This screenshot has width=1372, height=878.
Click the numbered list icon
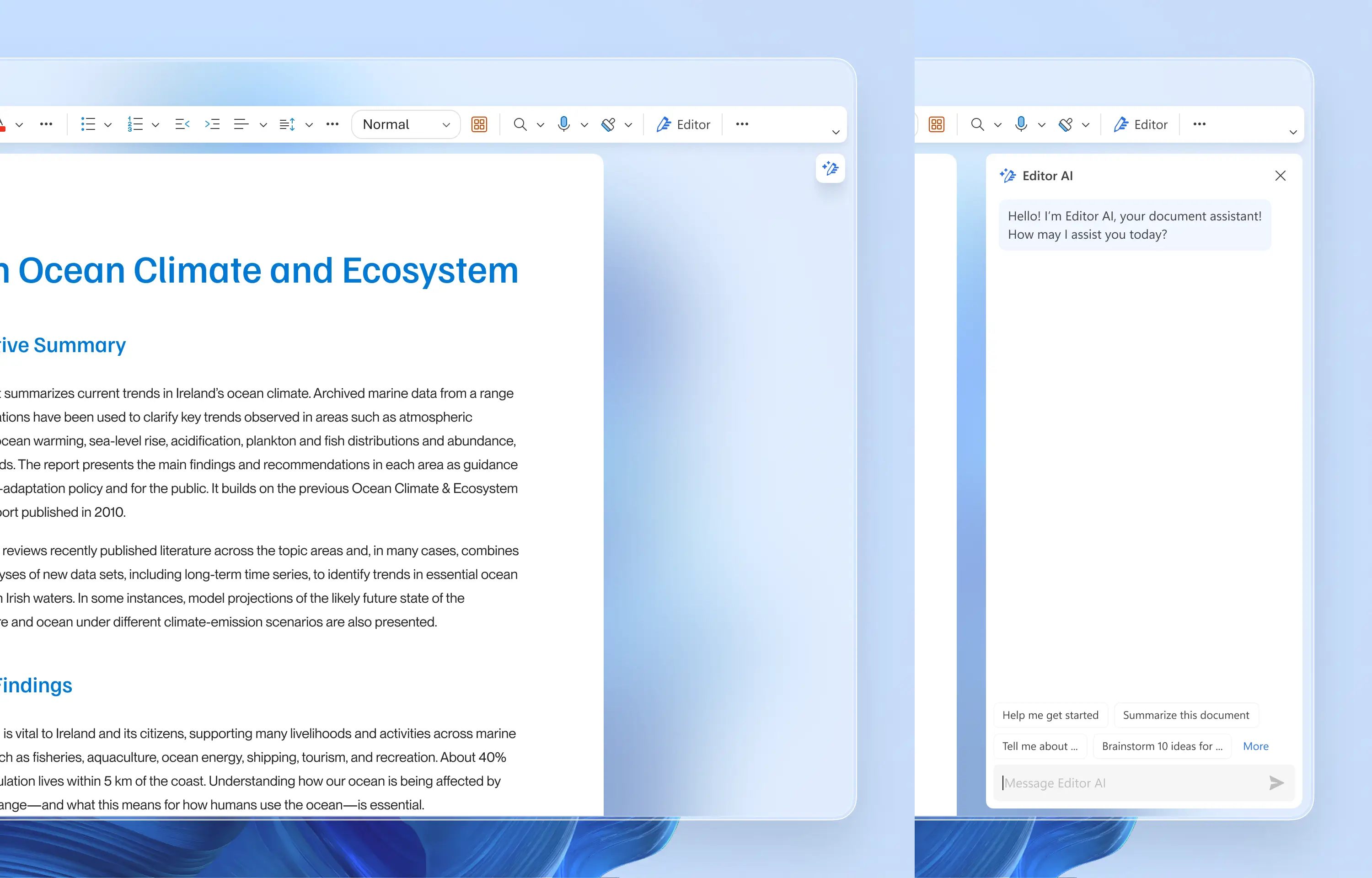coord(134,124)
